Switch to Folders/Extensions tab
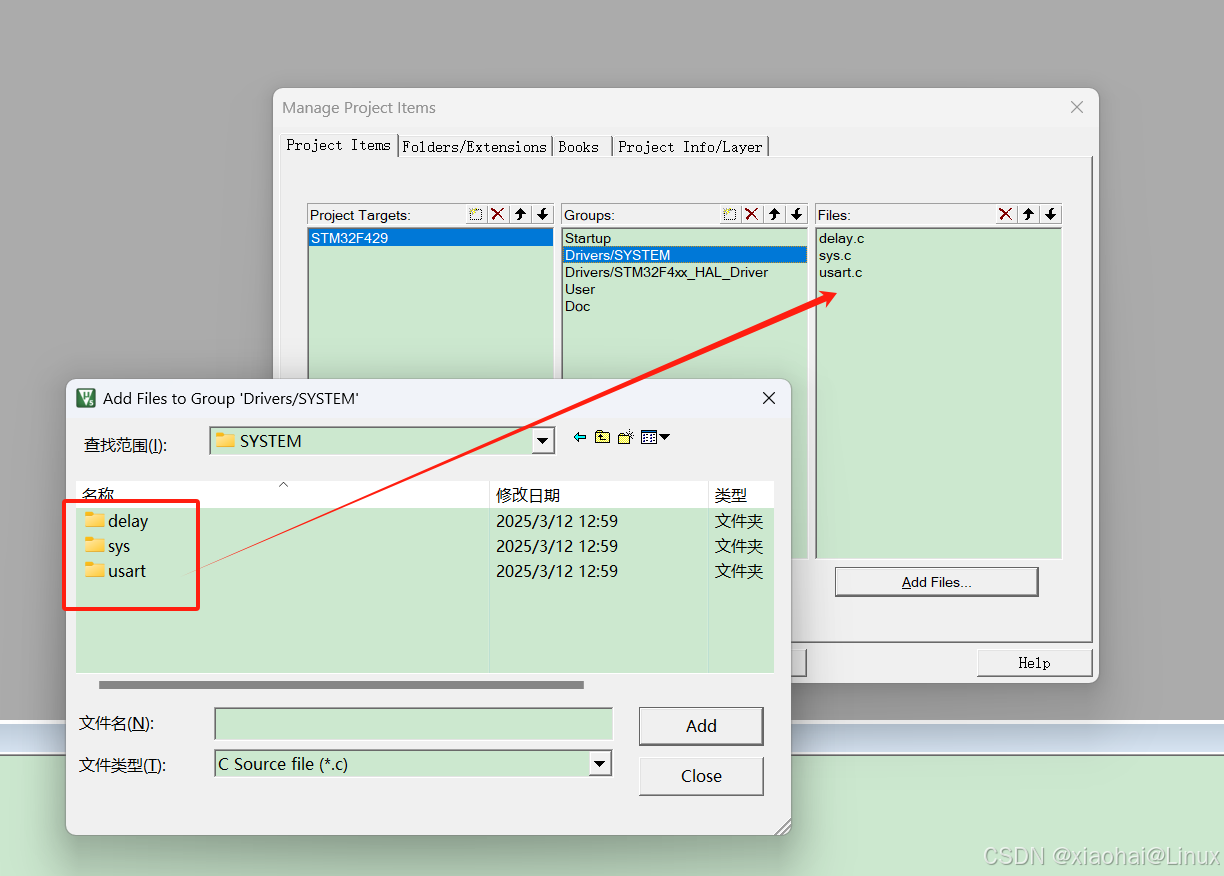 tap(475, 147)
